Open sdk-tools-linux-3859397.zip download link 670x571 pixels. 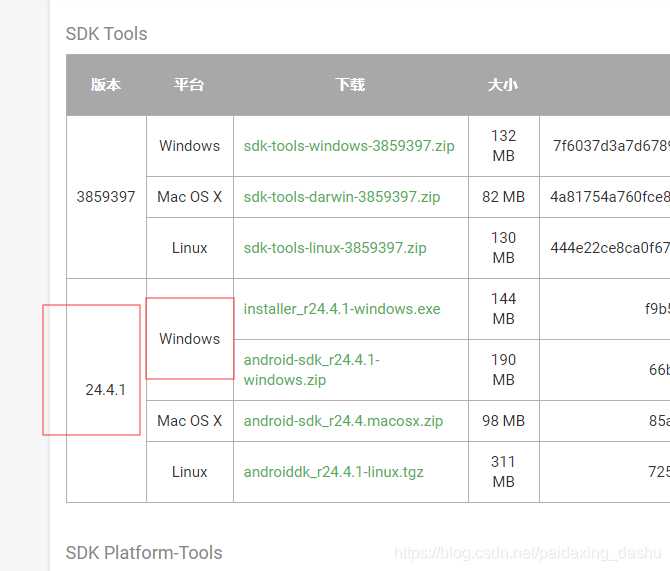335,248
